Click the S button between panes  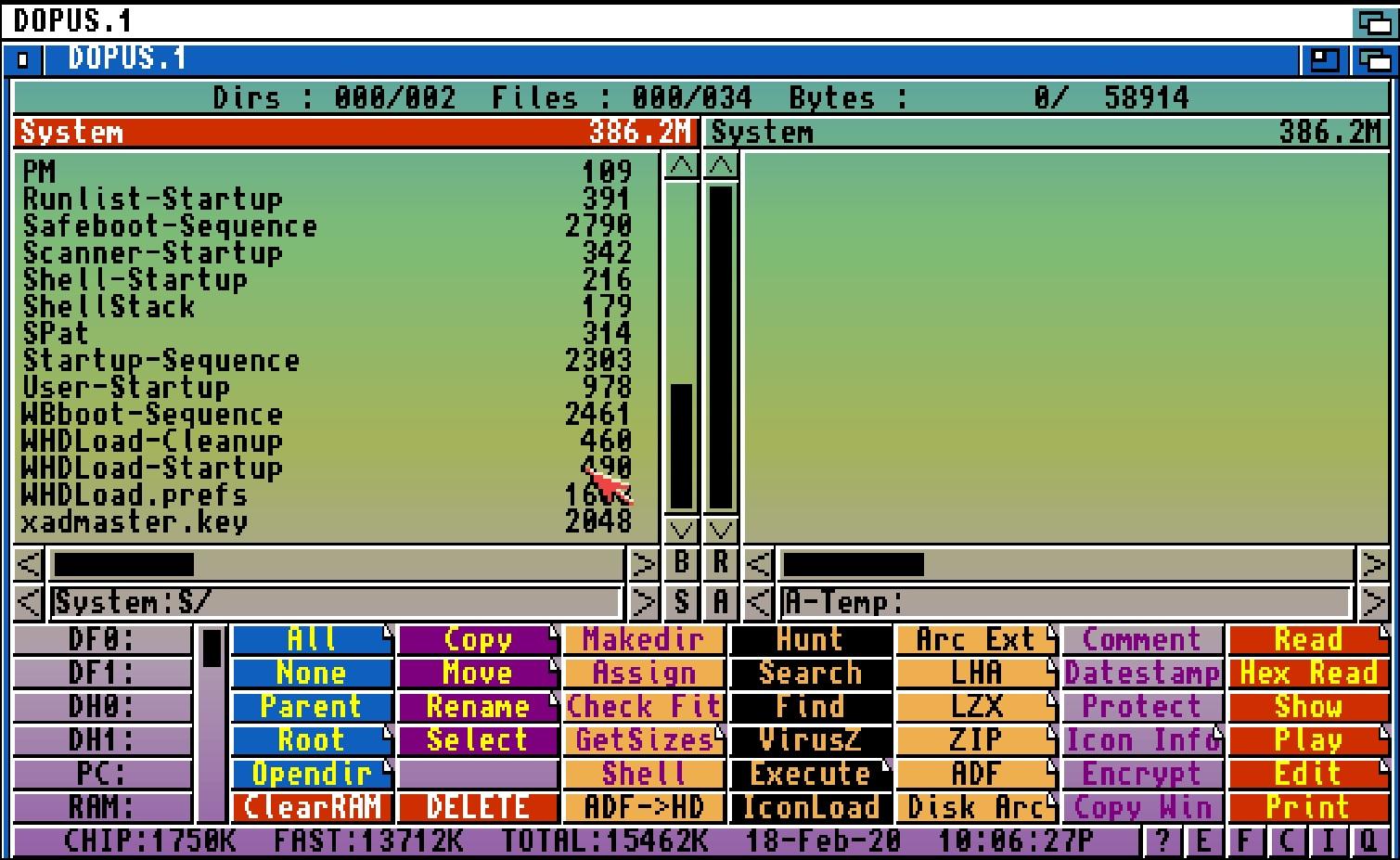[682, 603]
